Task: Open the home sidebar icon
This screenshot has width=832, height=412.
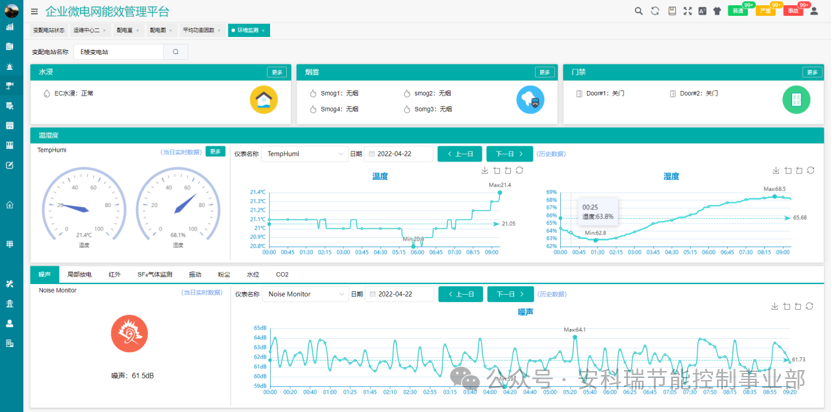Action: (10, 205)
